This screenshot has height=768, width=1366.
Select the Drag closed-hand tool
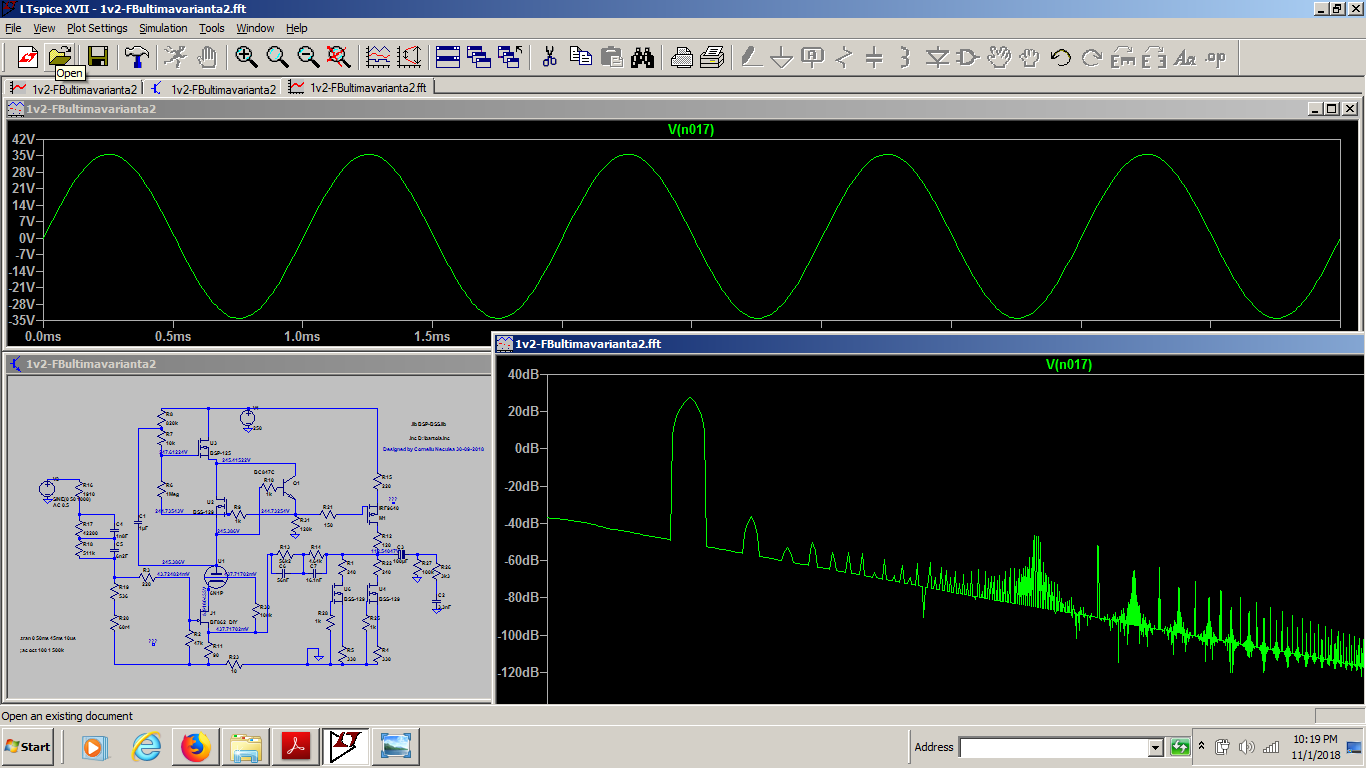pyautogui.click(x=1030, y=56)
